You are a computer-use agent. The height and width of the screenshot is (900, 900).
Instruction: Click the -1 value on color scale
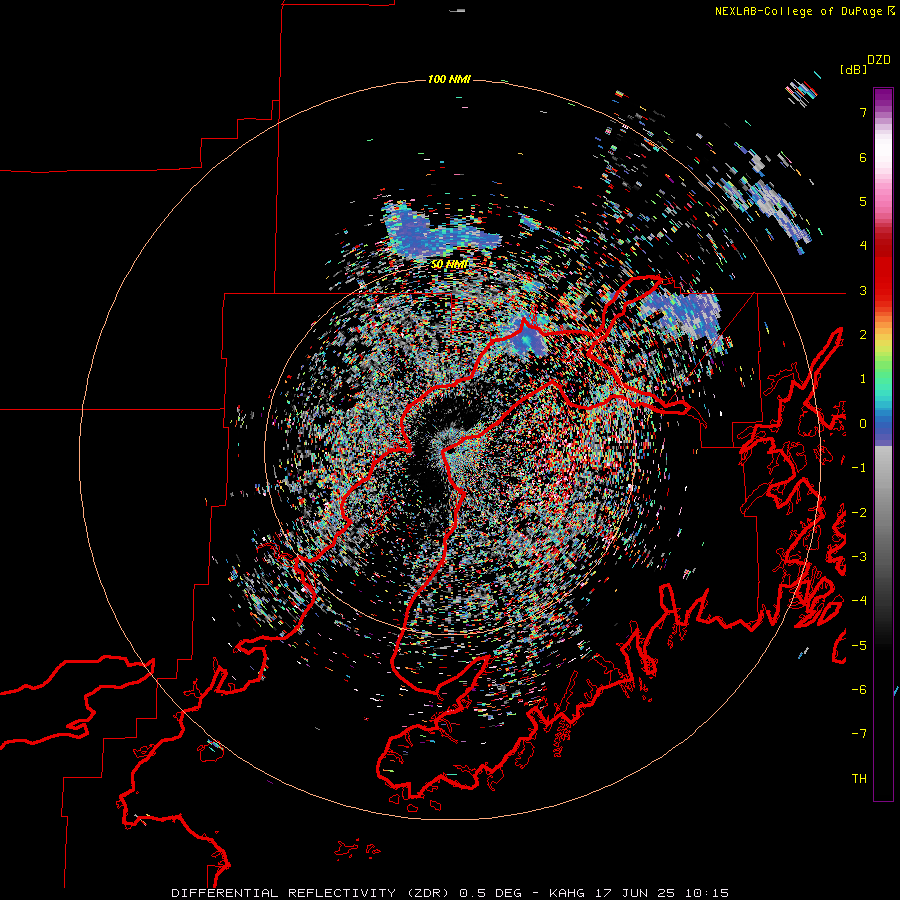tap(859, 468)
